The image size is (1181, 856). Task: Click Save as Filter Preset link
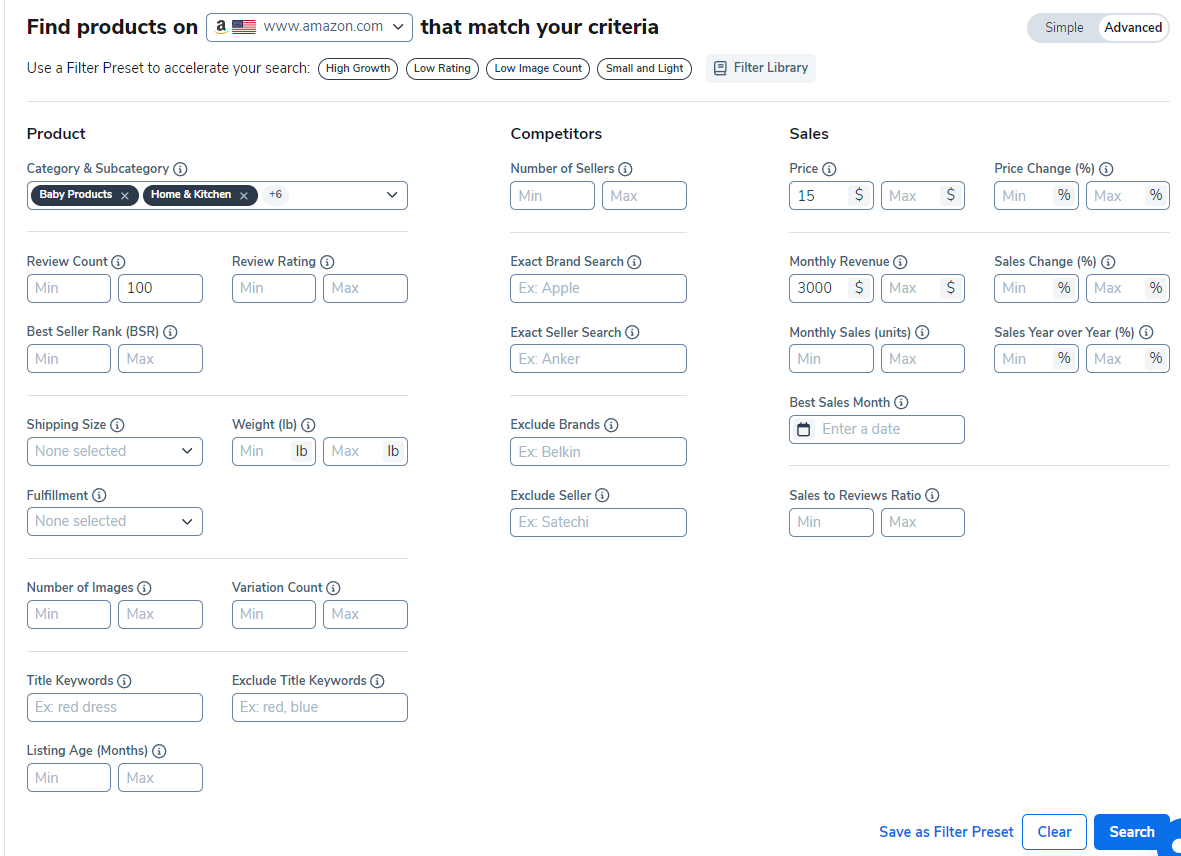946,832
